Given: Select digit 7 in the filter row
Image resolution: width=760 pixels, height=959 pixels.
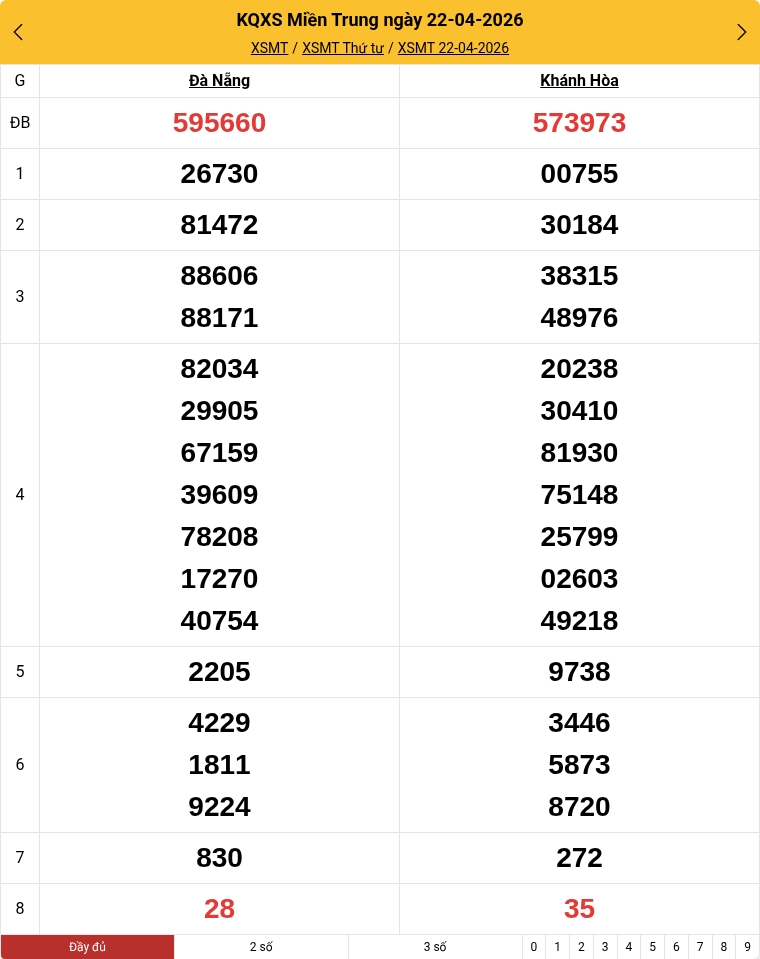Looking at the screenshot, I should click(x=700, y=947).
